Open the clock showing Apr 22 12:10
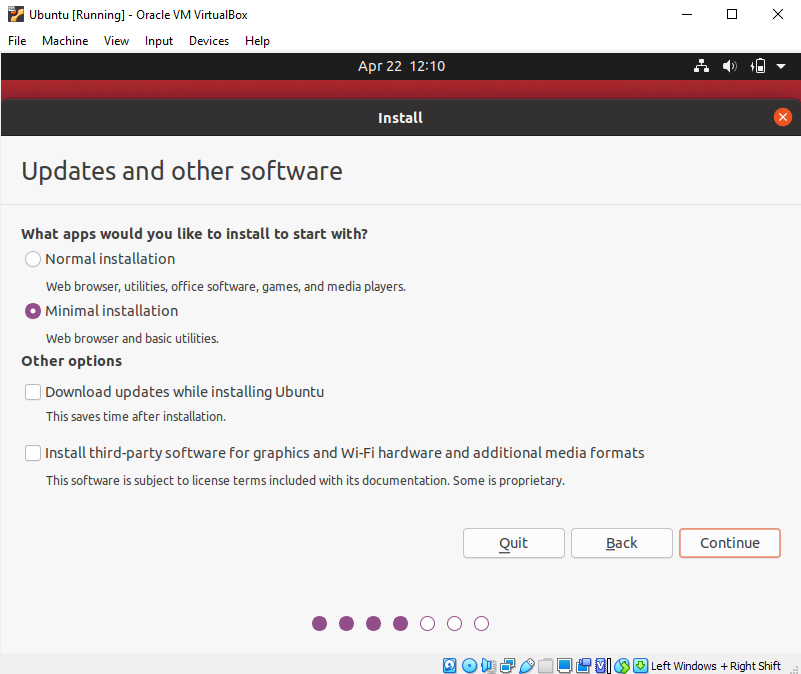The image size is (801, 674). pyautogui.click(x=401, y=66)
